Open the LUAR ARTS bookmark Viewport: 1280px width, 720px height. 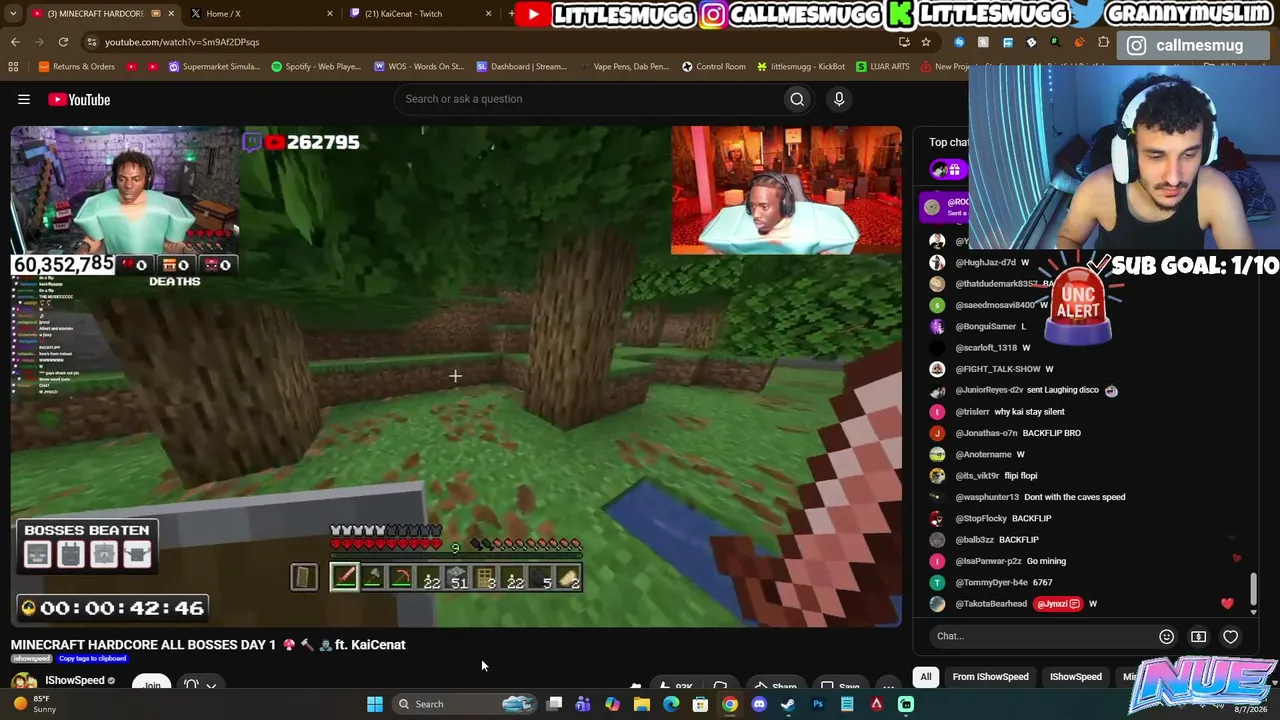pyautogui.click(x=882, y=67)
